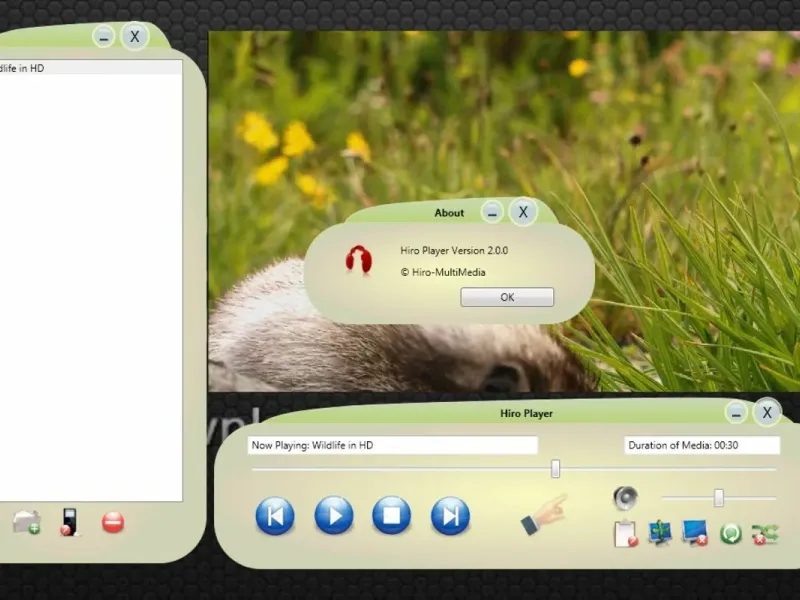Click the pointing hand icon
The height and width of the screenshot is (600, 800).
click(x=544, y=514)
